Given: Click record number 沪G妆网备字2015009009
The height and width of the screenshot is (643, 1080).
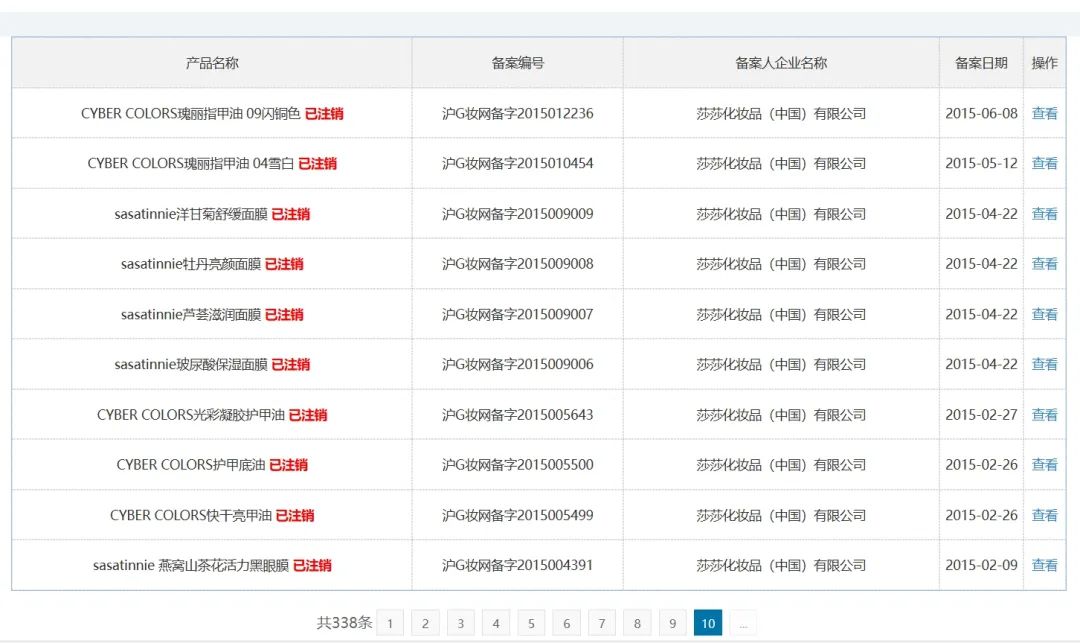Looking at the screenshot, I should [518, 213].
